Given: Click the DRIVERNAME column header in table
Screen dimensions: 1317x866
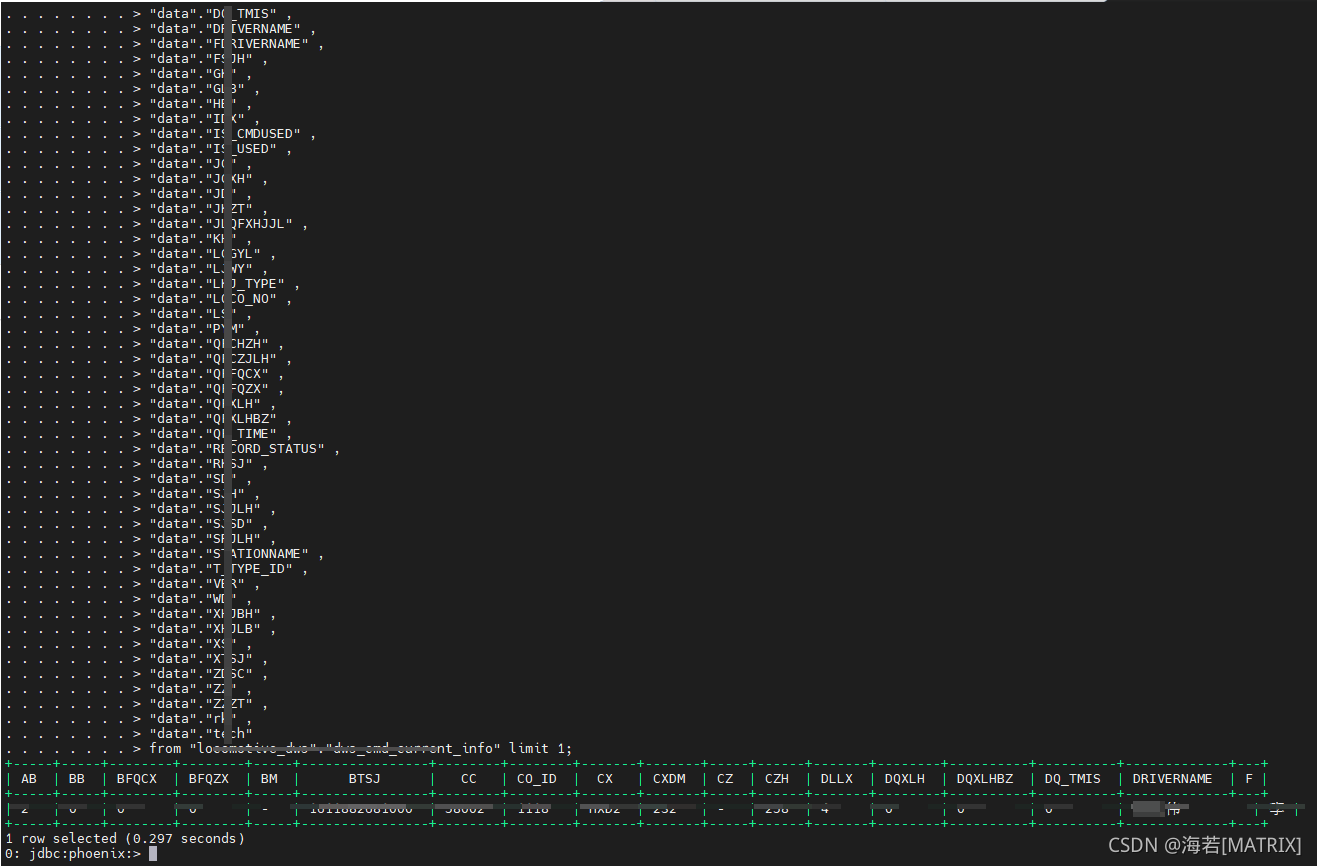Looking at the screenshot, I should (1172, 779).
